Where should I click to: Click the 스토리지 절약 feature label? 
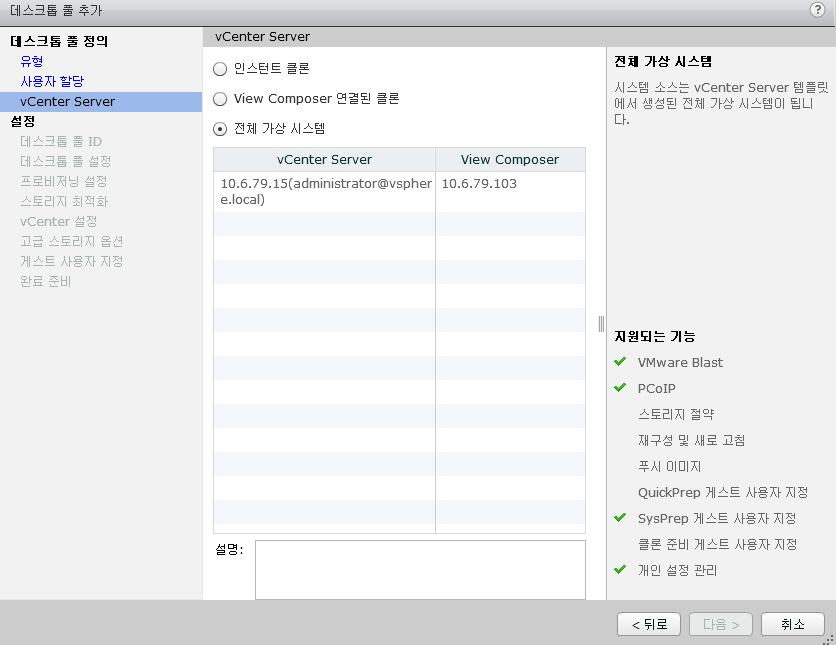(x=676, y=414)
